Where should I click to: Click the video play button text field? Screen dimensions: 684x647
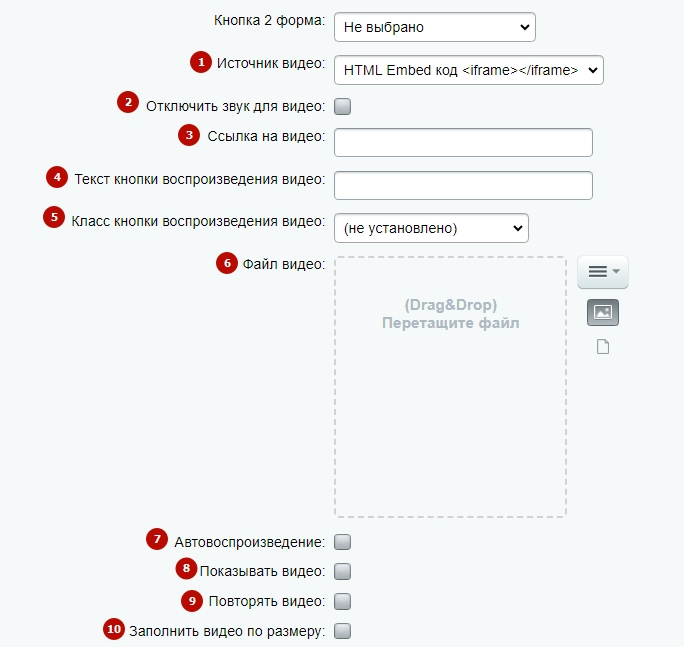[x=463, y=185]
